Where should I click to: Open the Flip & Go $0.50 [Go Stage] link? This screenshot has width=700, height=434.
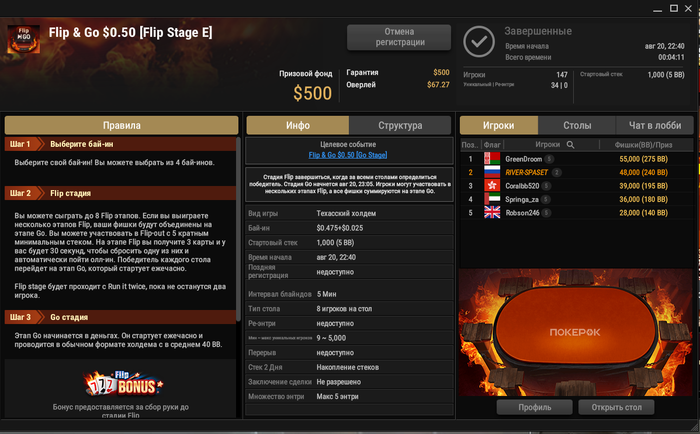tap(348, 155)
